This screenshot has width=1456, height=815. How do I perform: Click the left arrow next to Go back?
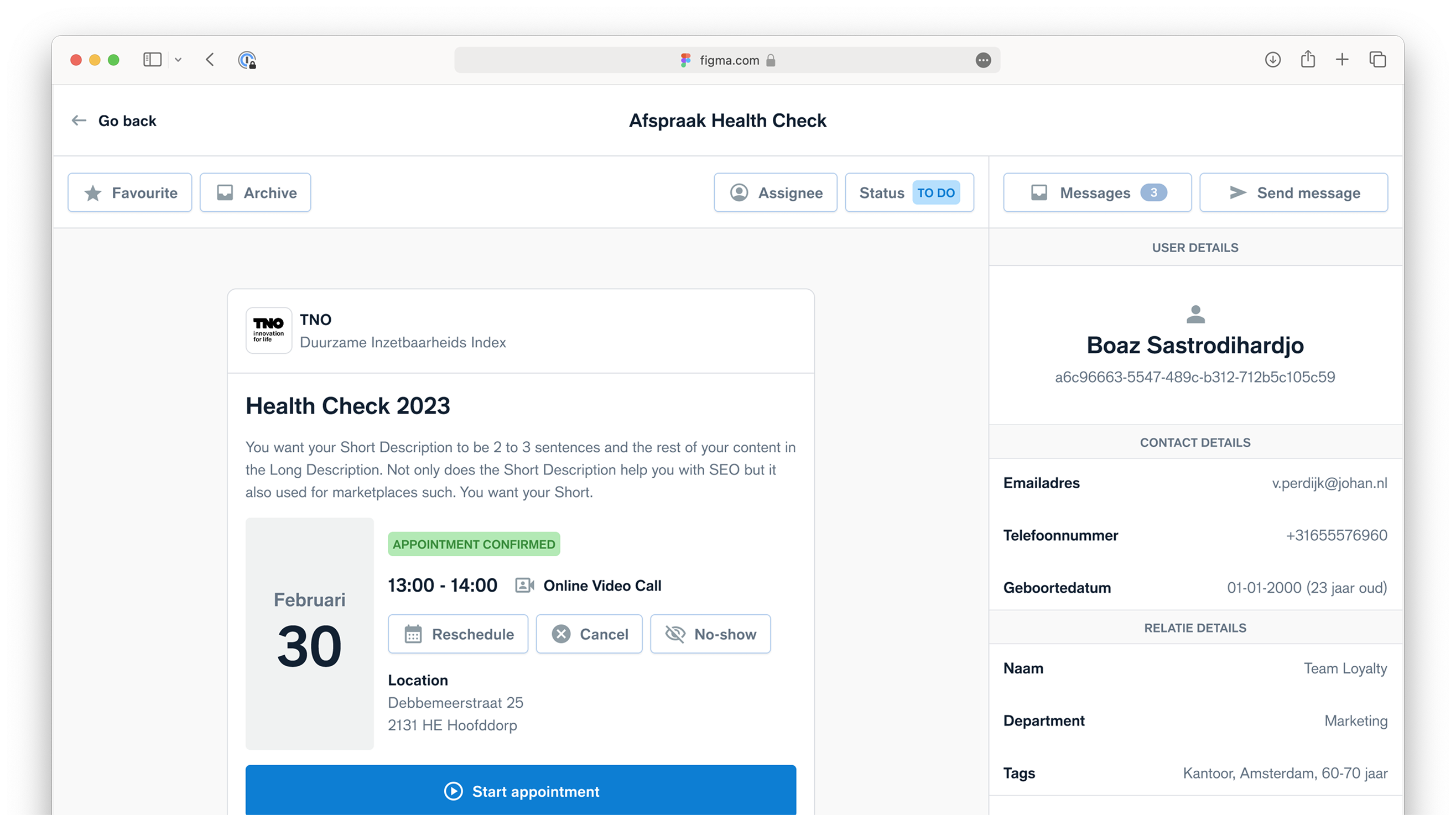pos(79,121)
